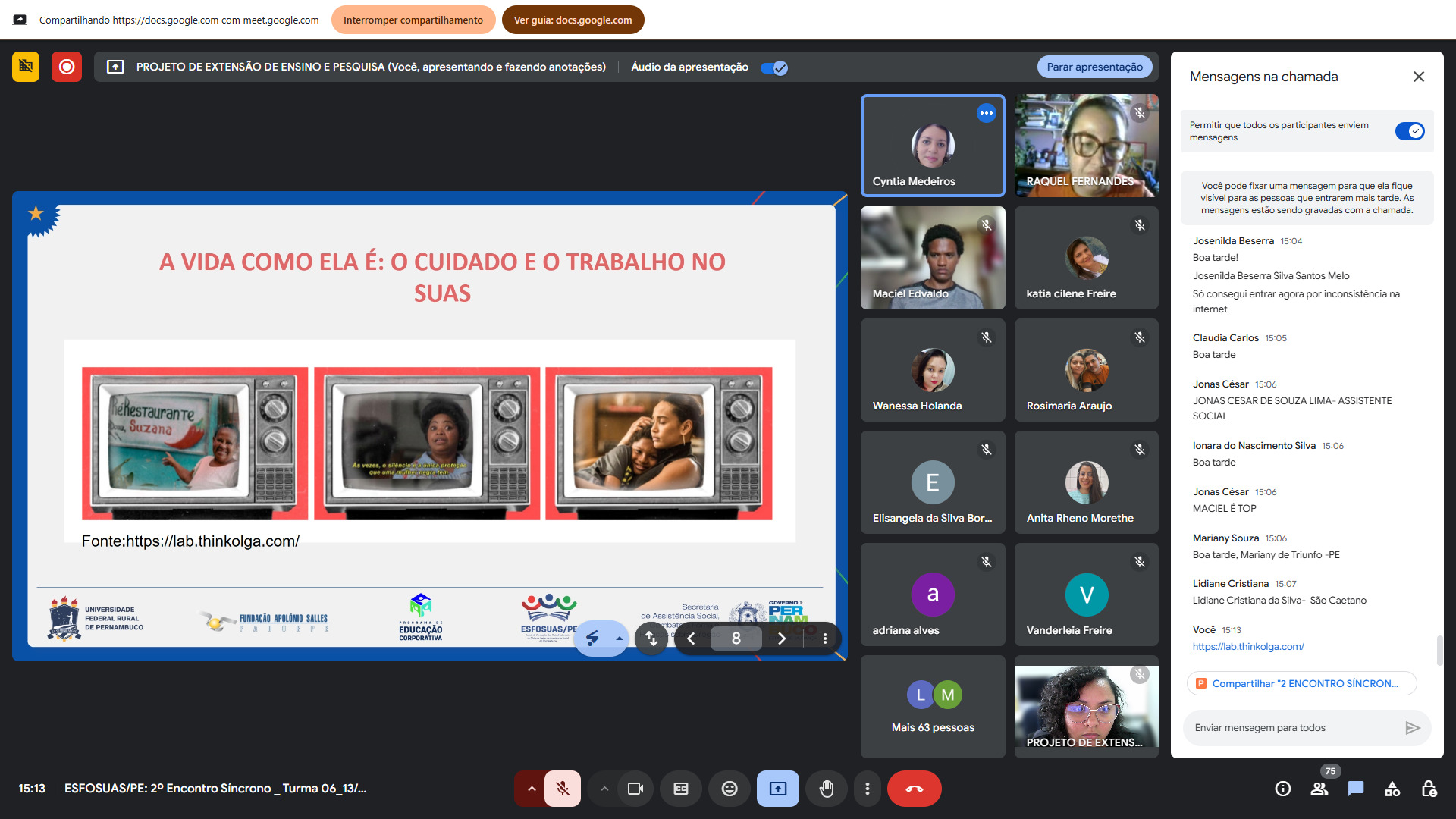Open the slide control three-dot menu
The height and width of the screenshot is (819, 1456).
click(x=825, y=639)
